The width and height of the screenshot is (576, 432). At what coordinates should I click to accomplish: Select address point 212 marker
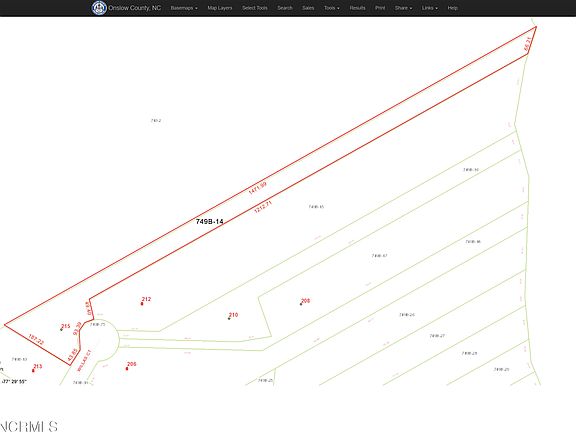[x=142, y=303]
